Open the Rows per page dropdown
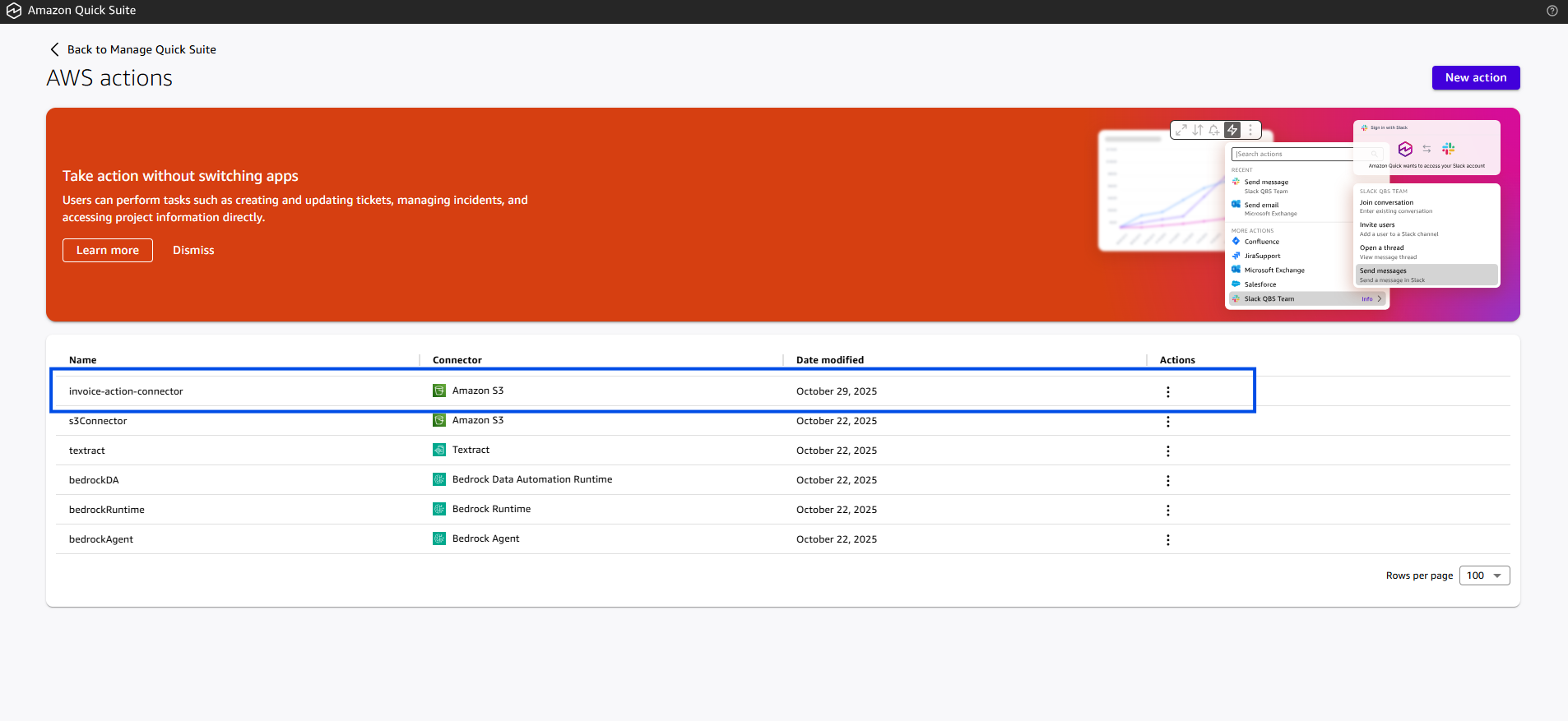This screenshot has height=721, width=1568. pos(1484,575)
